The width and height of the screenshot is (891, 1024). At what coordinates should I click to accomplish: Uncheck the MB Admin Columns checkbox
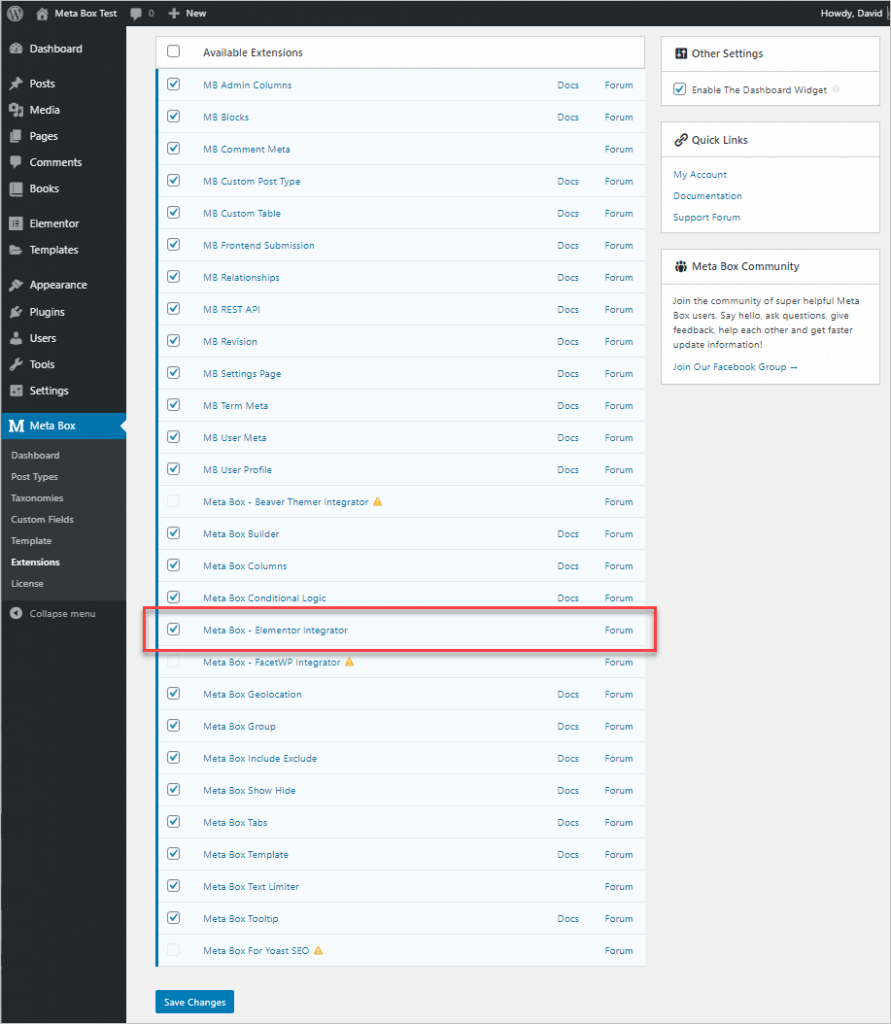(174, 85)
